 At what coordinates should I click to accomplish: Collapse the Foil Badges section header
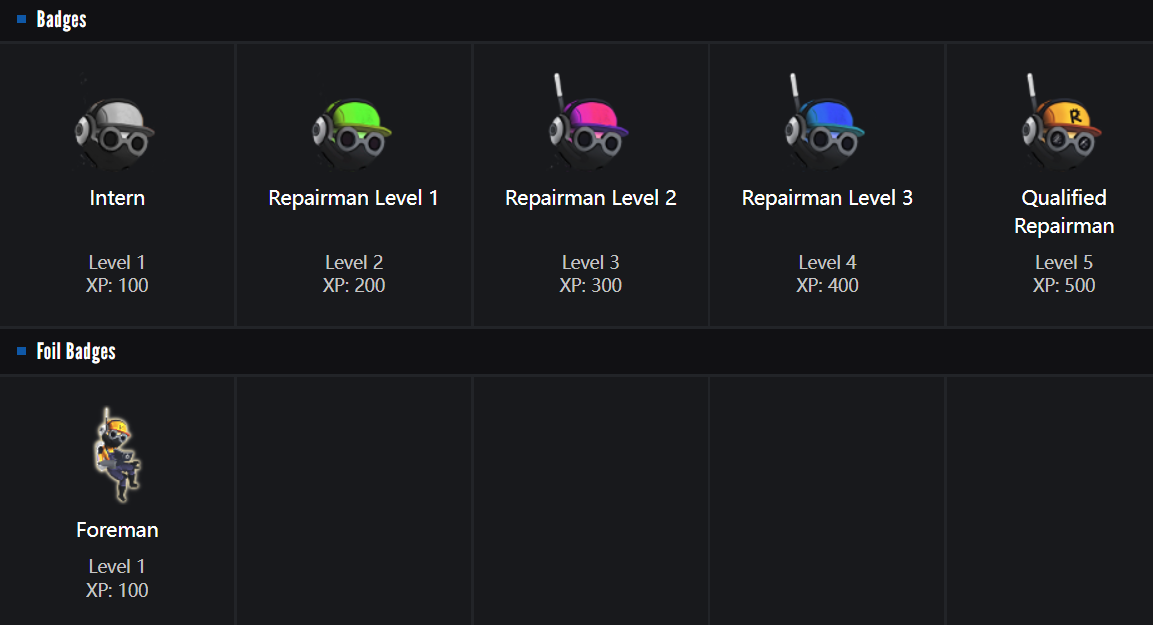click(x=76, y=352)
